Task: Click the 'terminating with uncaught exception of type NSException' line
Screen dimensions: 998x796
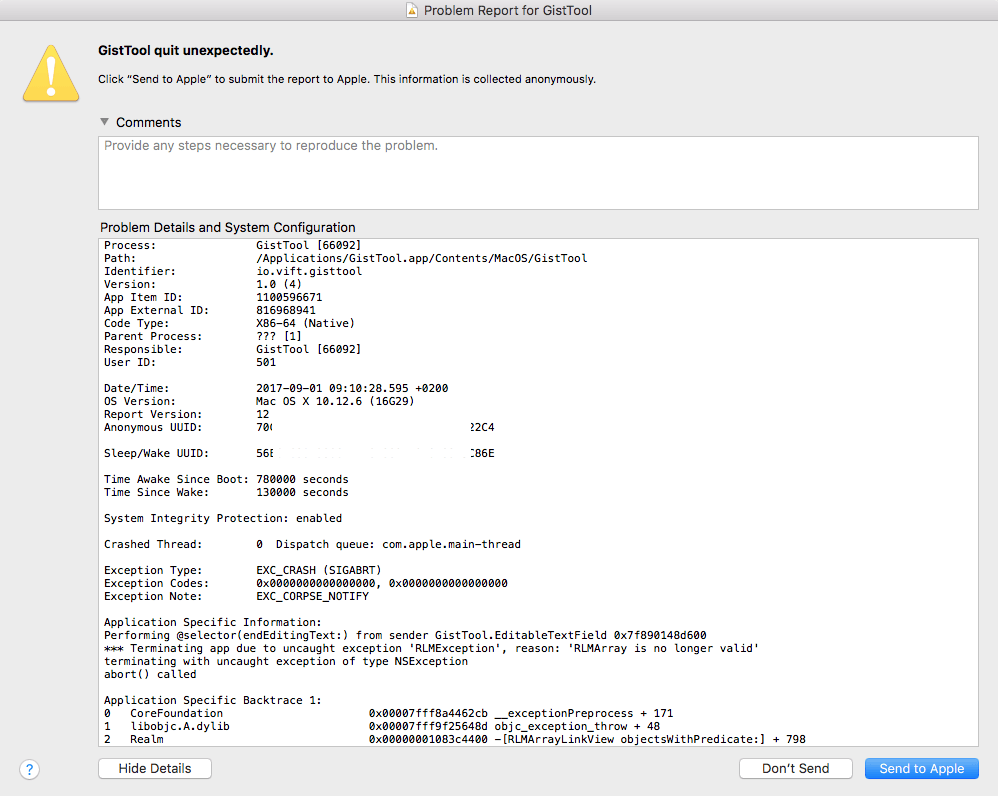Action: click(286, 661)
